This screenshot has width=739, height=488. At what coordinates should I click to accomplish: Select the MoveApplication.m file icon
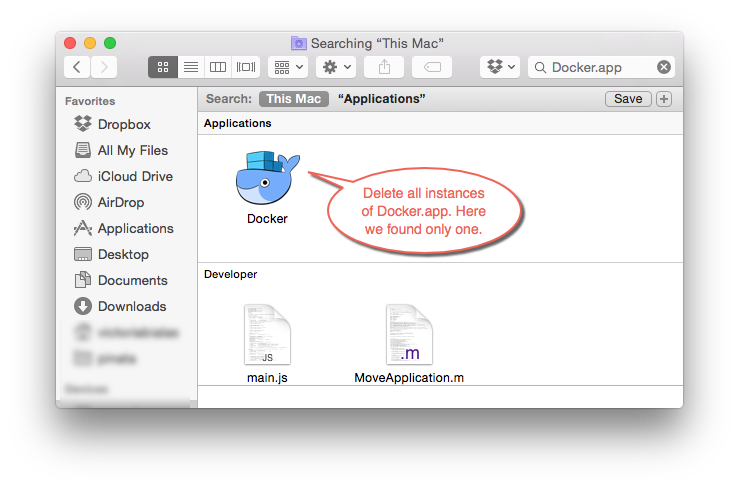coord(409,336)
